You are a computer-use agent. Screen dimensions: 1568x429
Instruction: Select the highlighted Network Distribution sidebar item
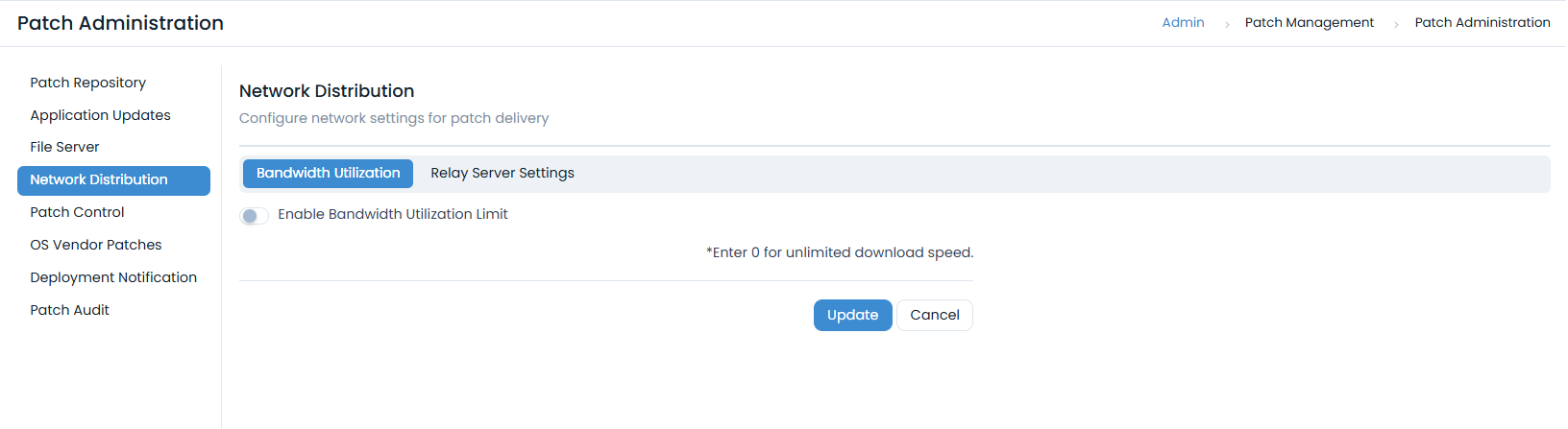tap(113, 180)
